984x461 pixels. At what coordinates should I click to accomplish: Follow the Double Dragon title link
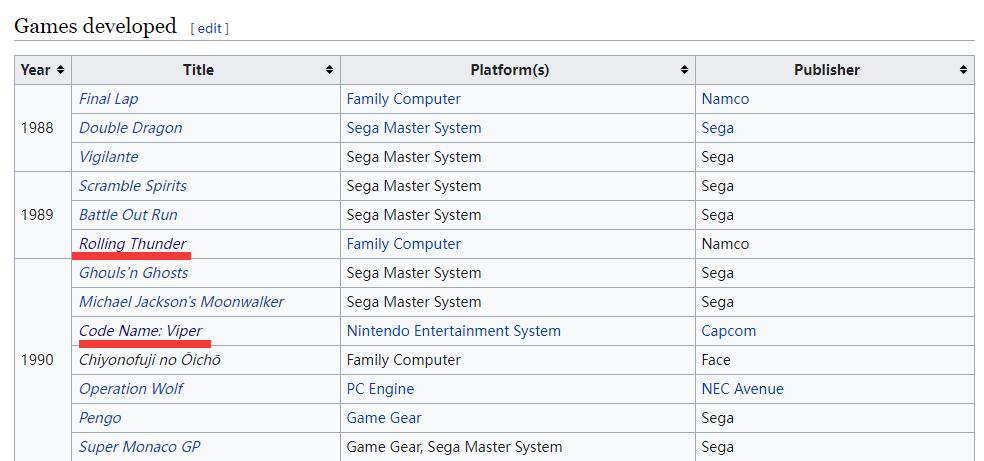pyautogui.click(x=130, y=128)
